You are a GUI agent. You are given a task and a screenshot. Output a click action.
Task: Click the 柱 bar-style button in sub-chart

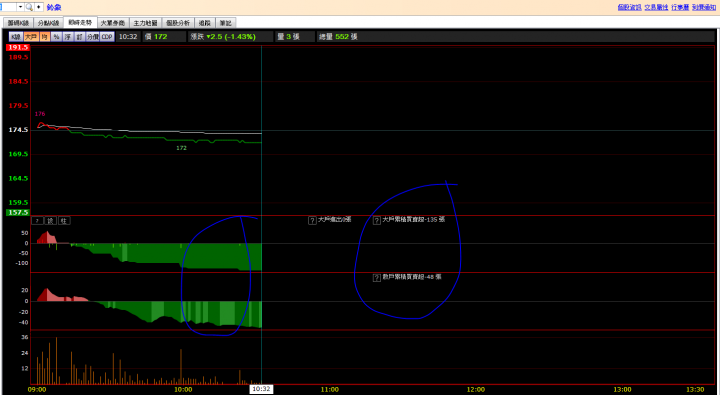[x=64, y=221]
